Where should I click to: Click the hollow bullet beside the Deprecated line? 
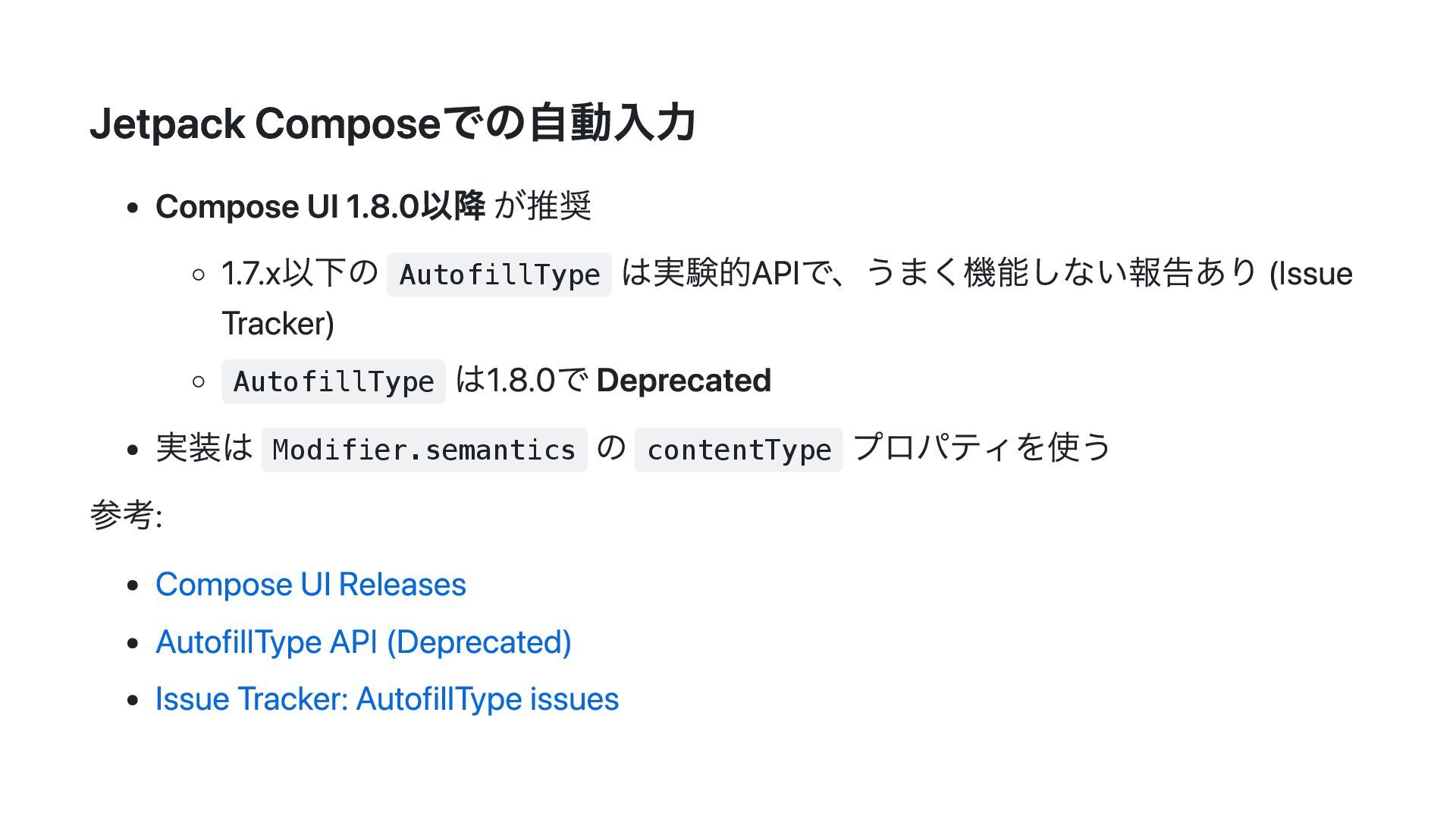click(x=199, y=381)
